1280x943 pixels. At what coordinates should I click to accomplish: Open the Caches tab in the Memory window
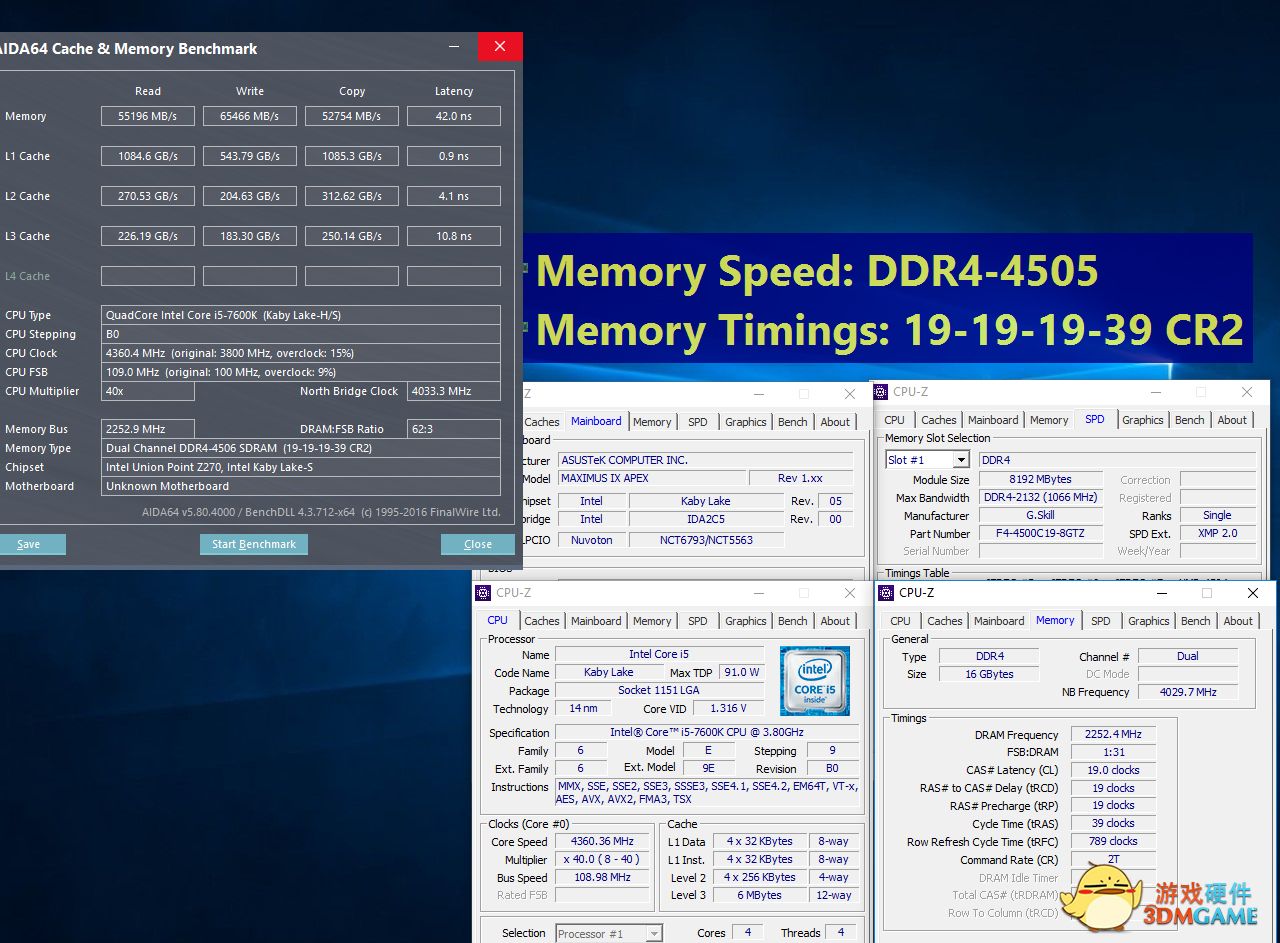click(x=945, y=621)
